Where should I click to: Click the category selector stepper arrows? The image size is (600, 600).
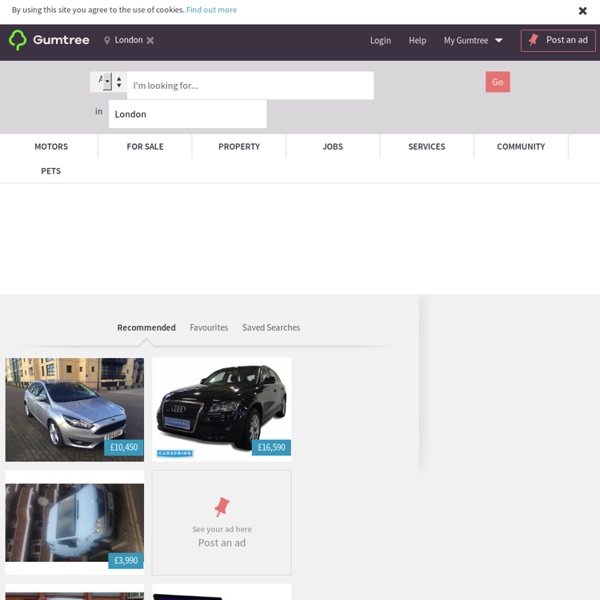pos(119,82)
